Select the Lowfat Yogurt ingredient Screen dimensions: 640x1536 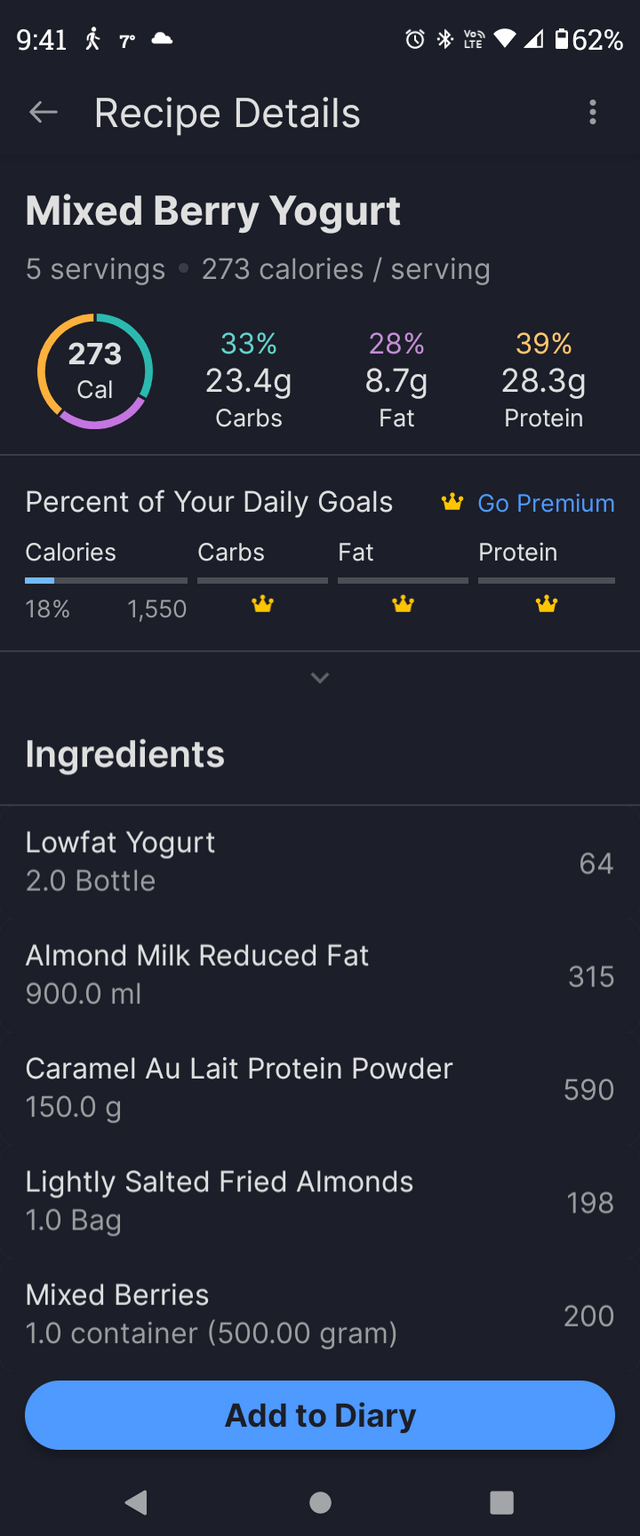[x=320, y=862]
